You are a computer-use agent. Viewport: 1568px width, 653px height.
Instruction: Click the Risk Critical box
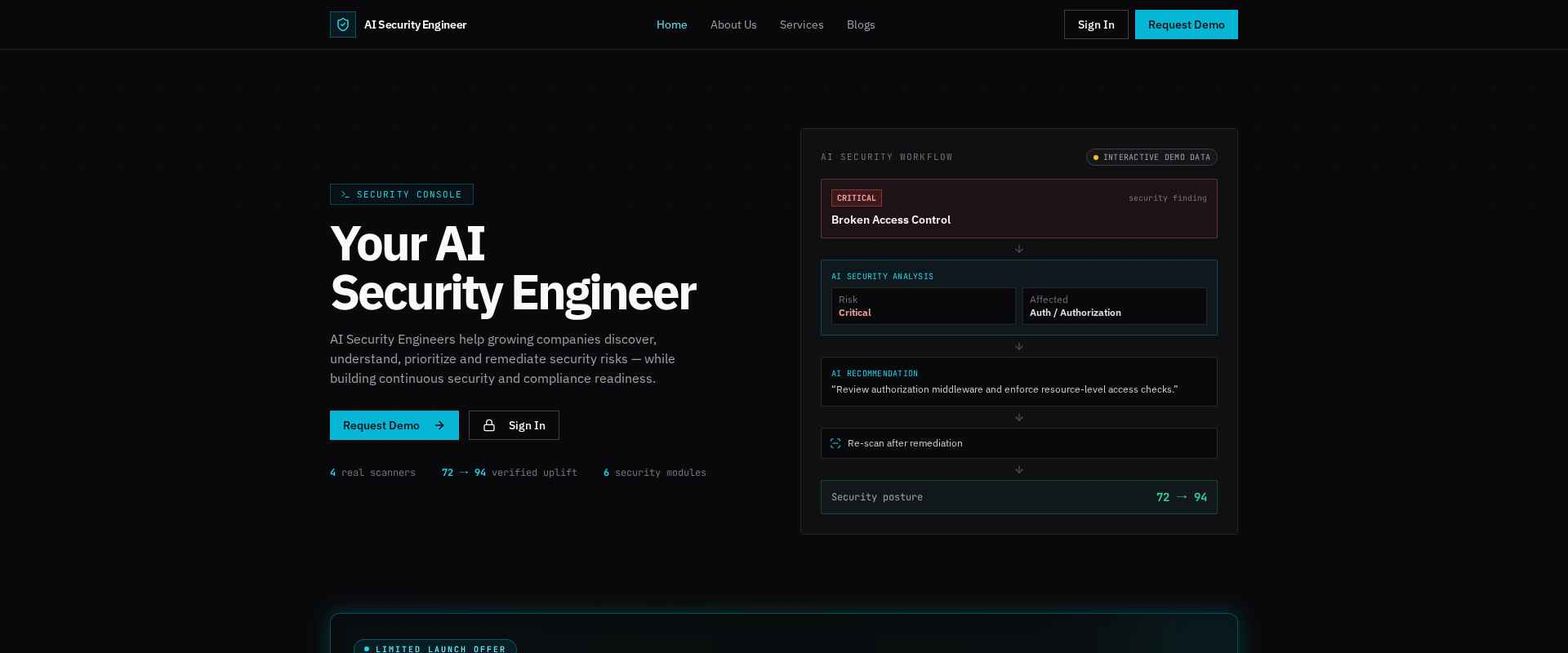pyautogui.click(x=923, y=306)
